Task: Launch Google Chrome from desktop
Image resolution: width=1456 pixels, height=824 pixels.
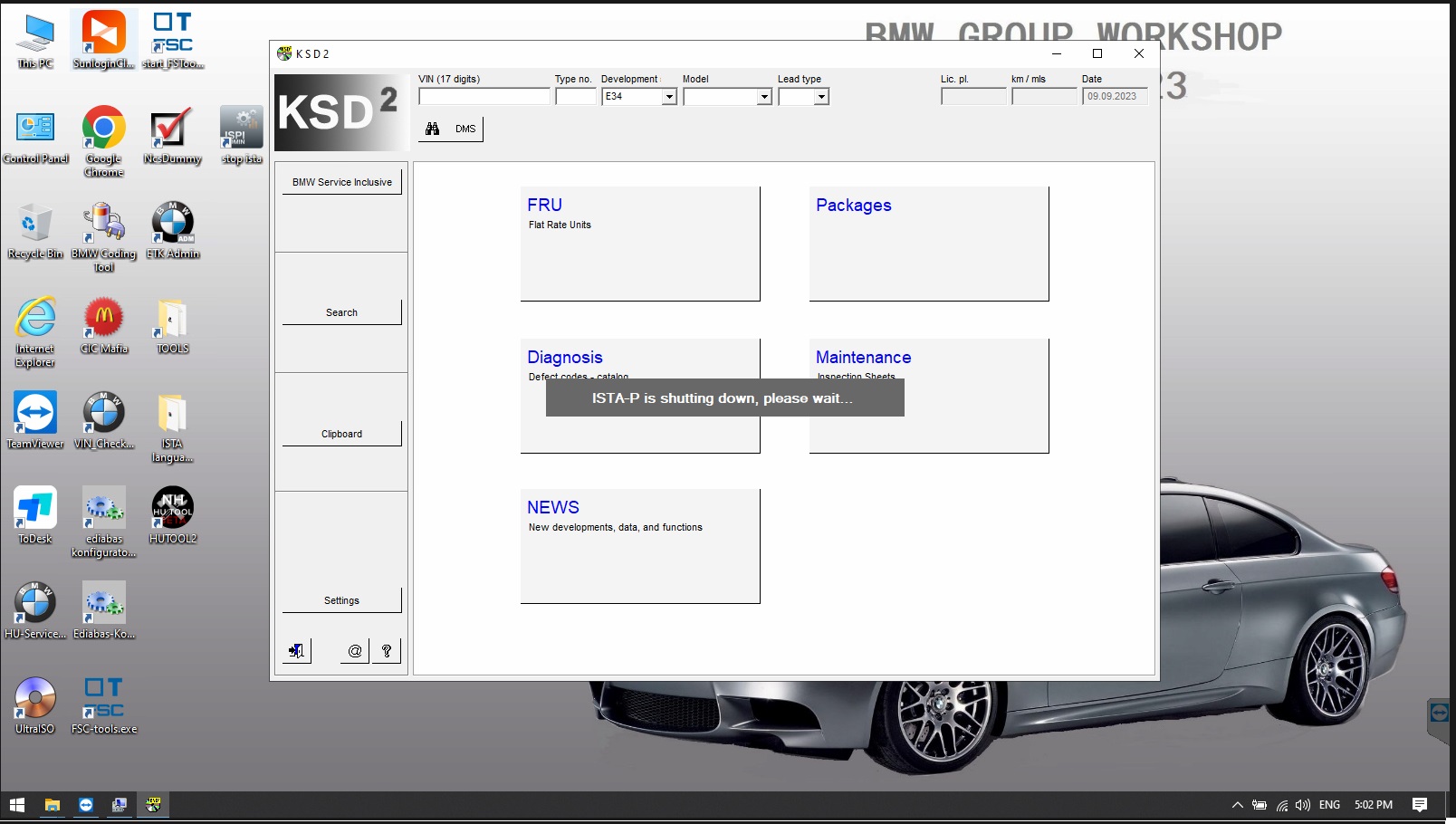Action: [x=104, y=142]
